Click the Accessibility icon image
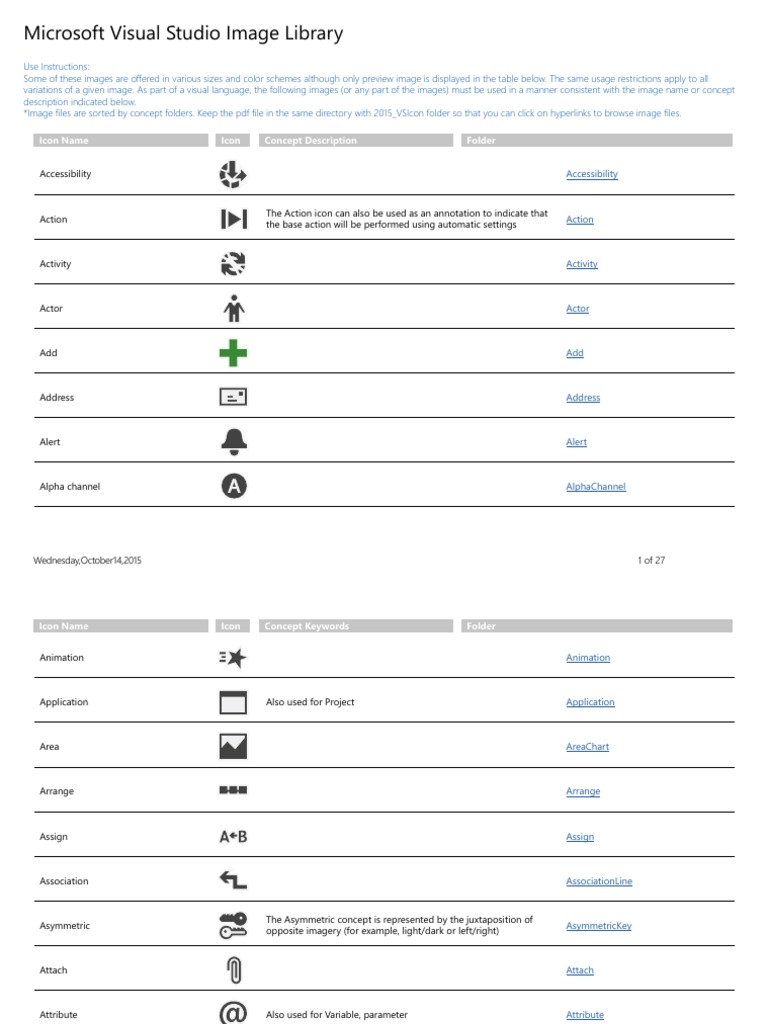The height and width of the screenshot is (1024, 768). click(x=232, y=175)
